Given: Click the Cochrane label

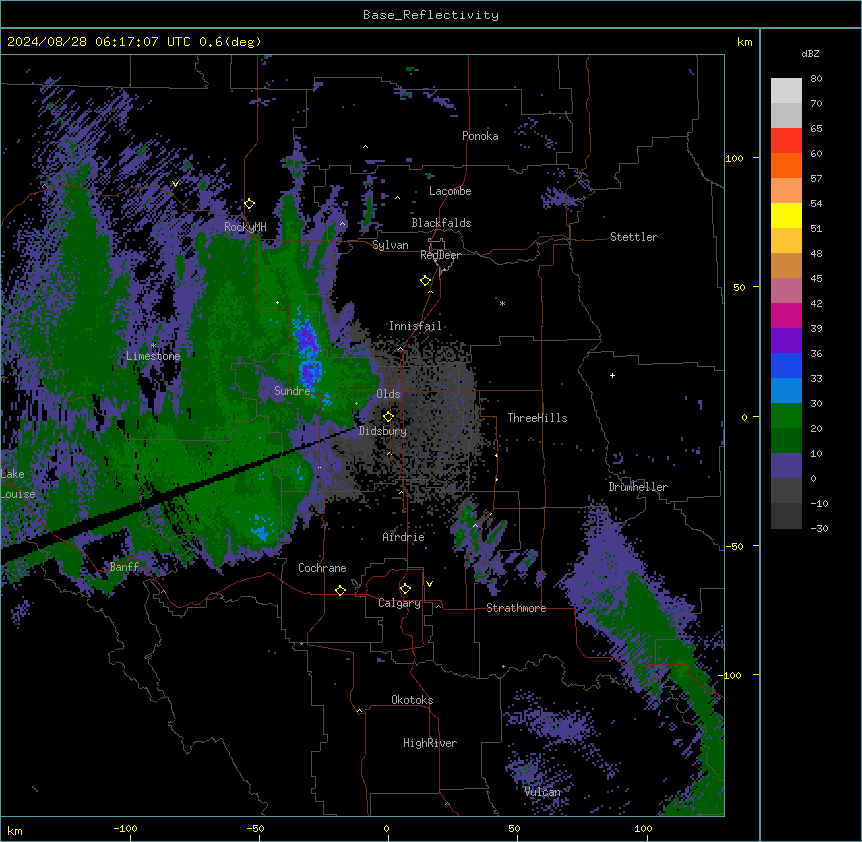Looking at the screenshot, I should tap(322, 568).
